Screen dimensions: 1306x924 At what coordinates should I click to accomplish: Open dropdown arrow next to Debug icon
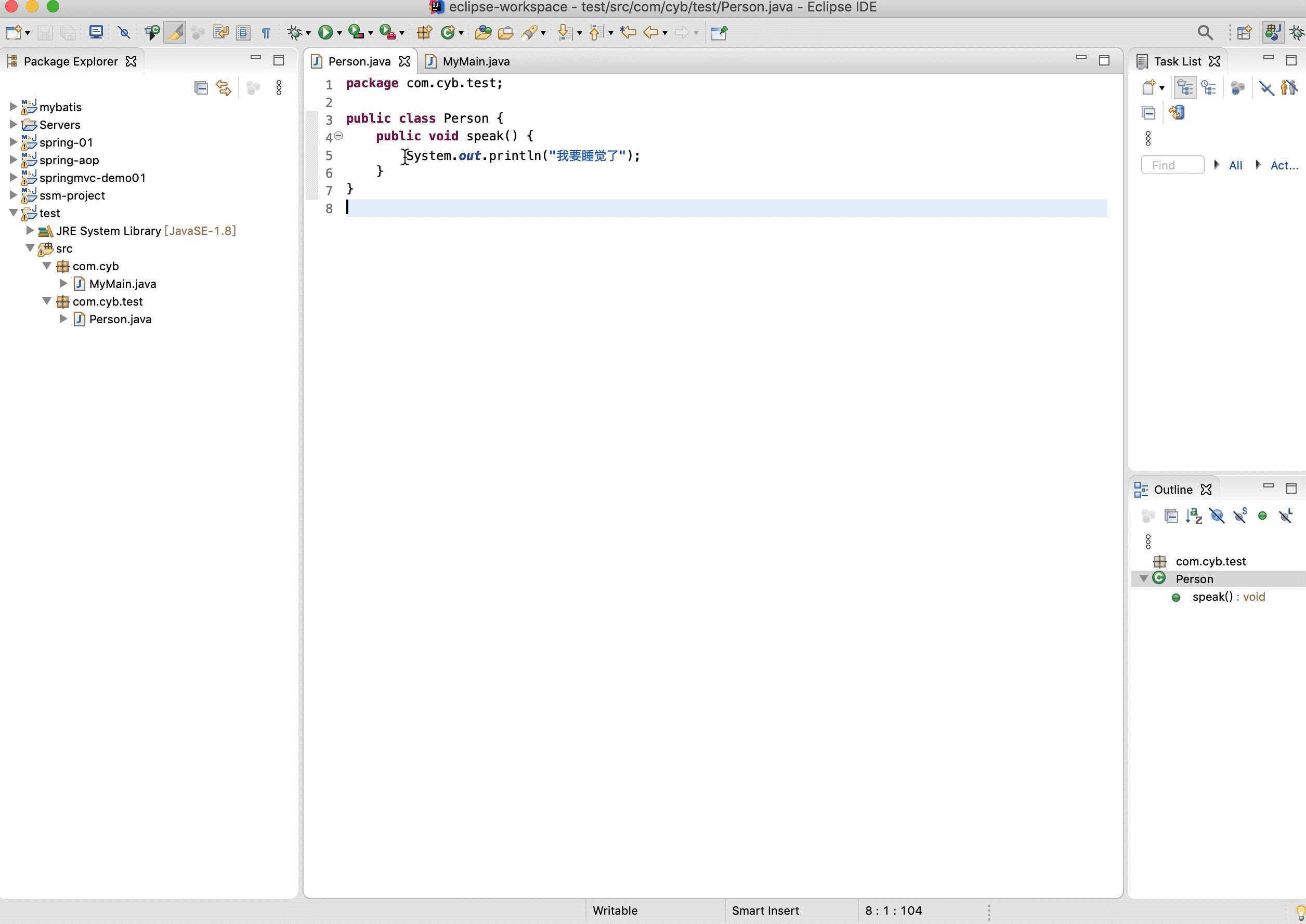click(308, 33)
